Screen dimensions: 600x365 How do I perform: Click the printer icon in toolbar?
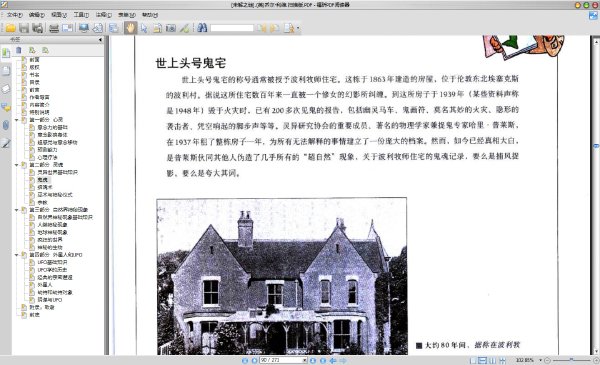pos(54,28)
